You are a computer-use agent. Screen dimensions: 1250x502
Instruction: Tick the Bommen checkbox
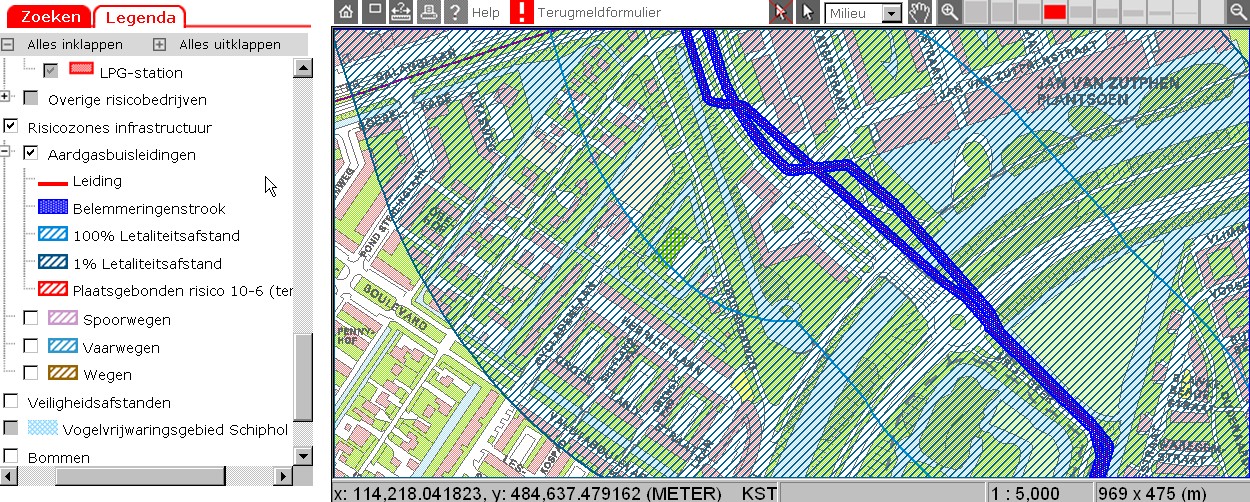[11, 457]
